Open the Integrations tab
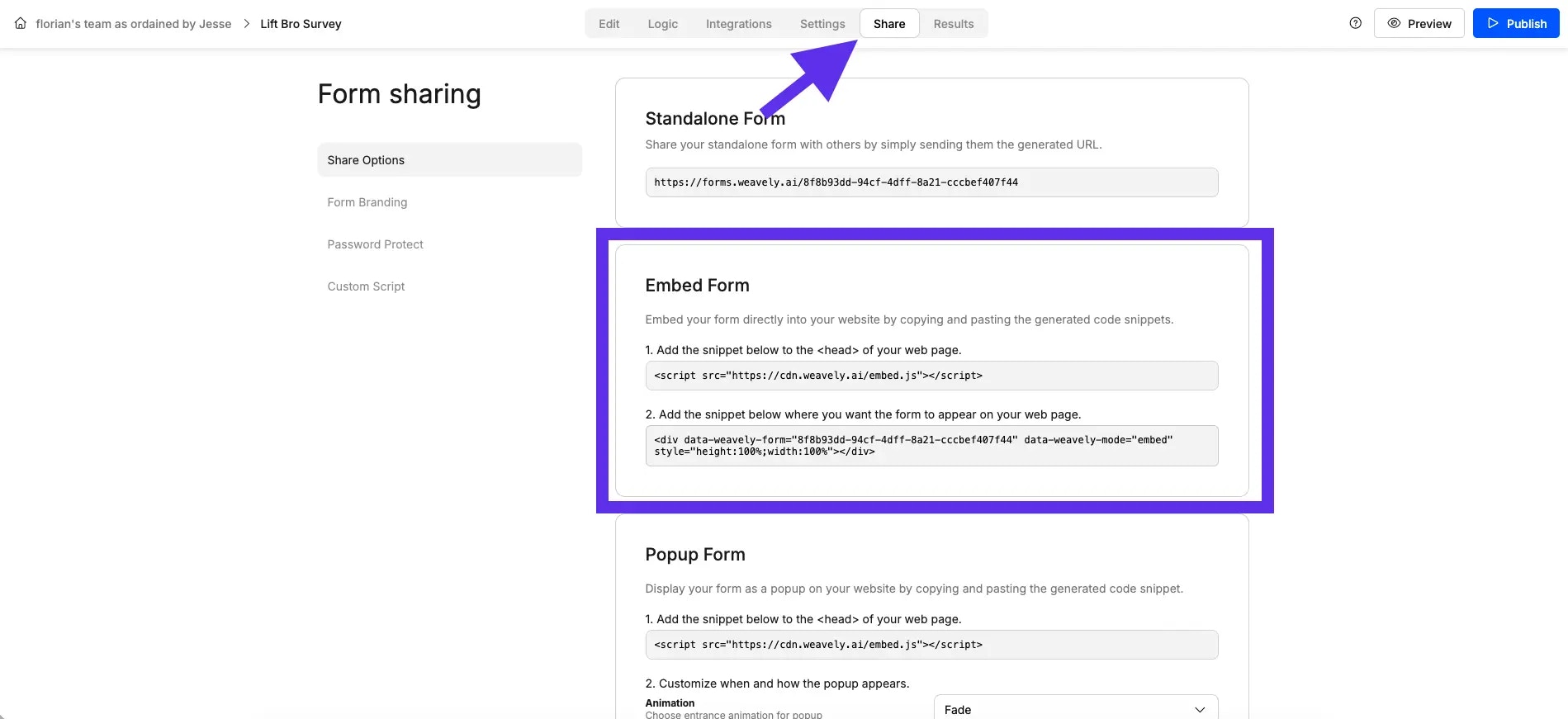Screen dimensions: 1568x719 coord(737,23)
